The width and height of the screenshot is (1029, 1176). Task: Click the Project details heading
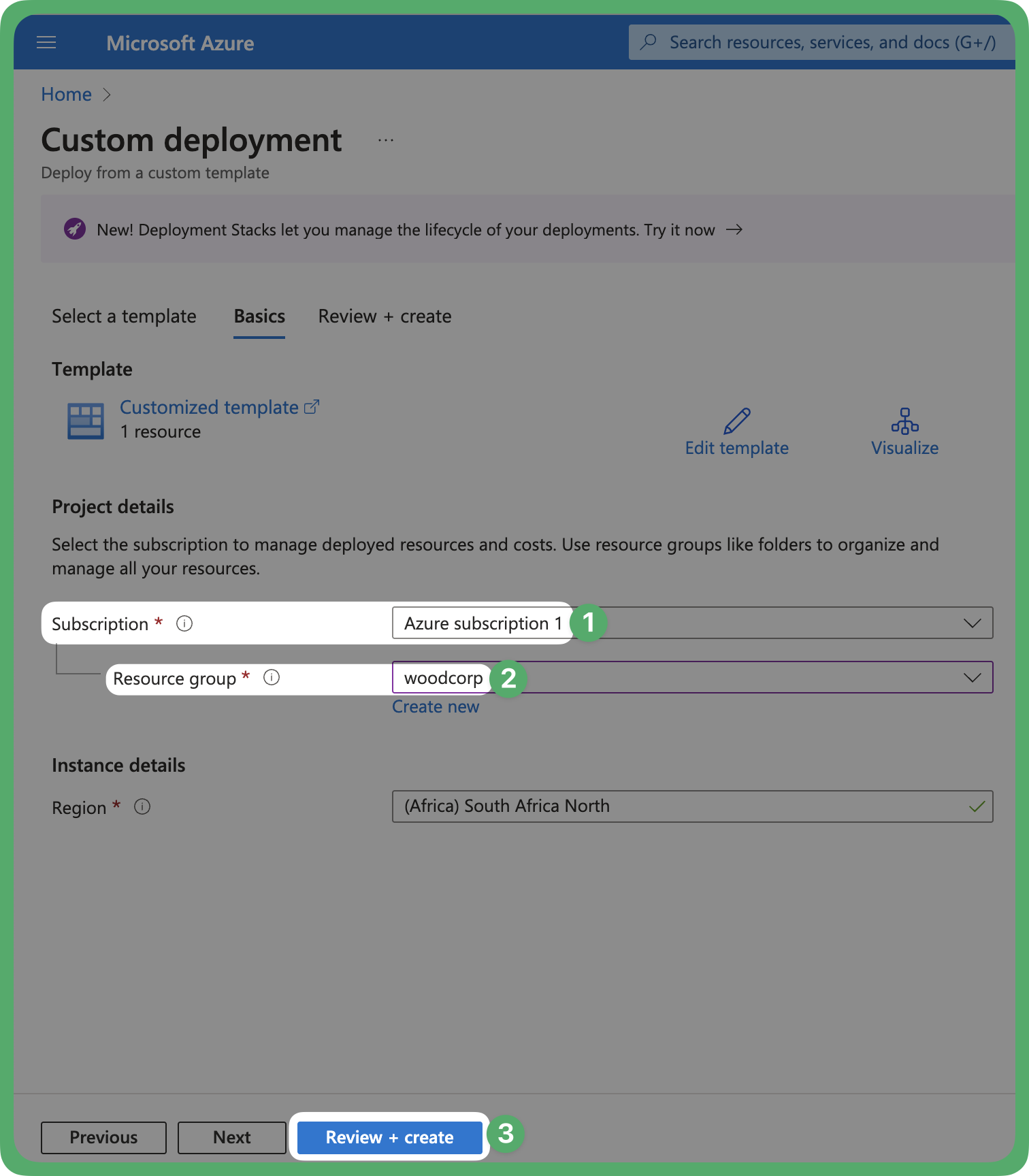coord(113,507)
